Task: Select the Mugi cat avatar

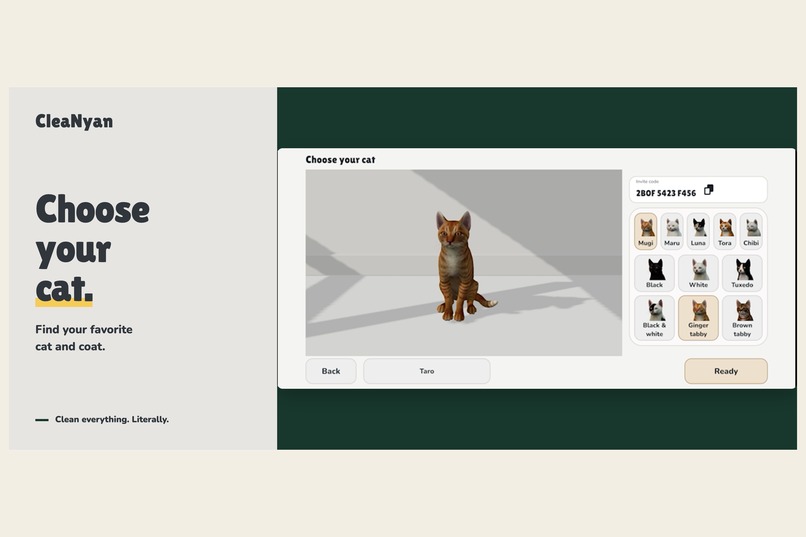Action: tap(645, 231)
